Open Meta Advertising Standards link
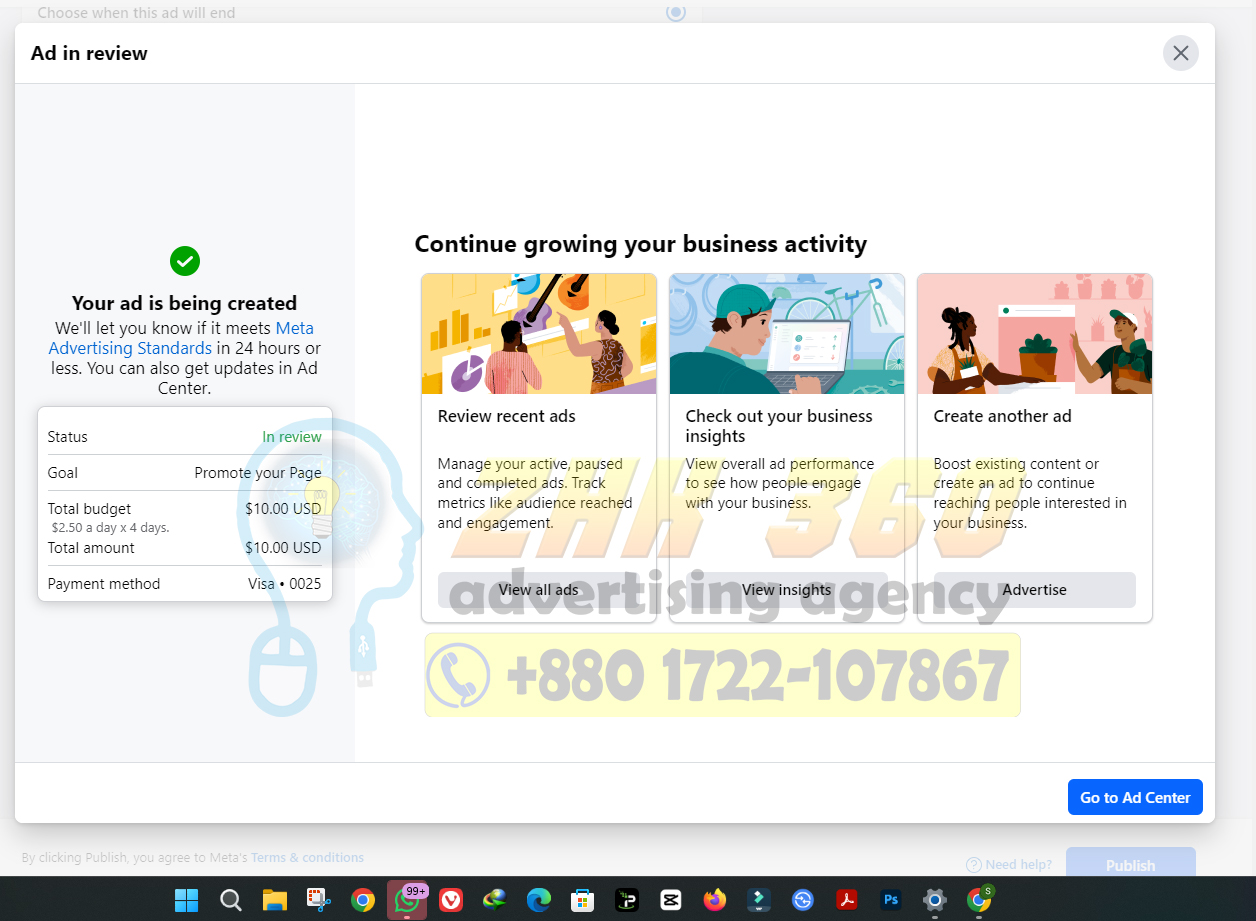1256x921 pixels. click(180, 338)
